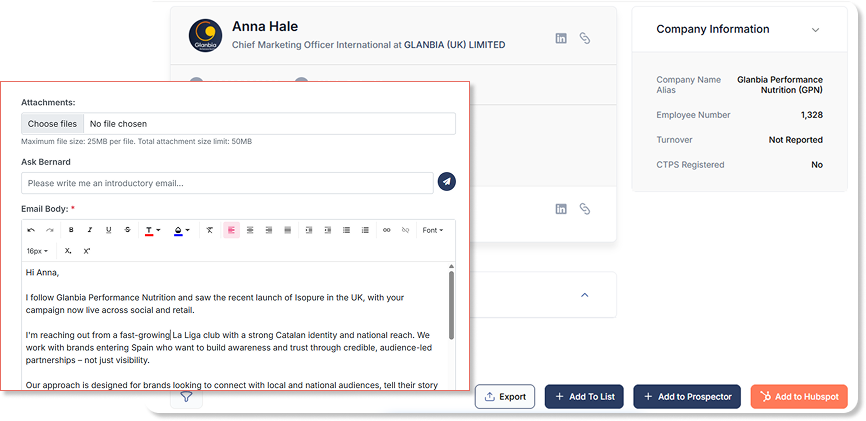Image resolution: width=866 pixels, height=421 pixels.
Task: Open Anna Hale's LinkedIn profile icon
Action: tap(561, 38)
